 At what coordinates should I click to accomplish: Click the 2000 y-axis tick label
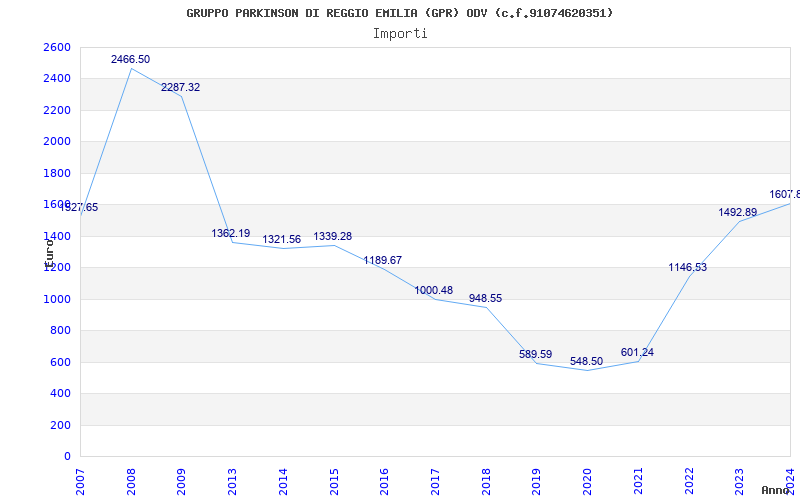pos(57,141)
